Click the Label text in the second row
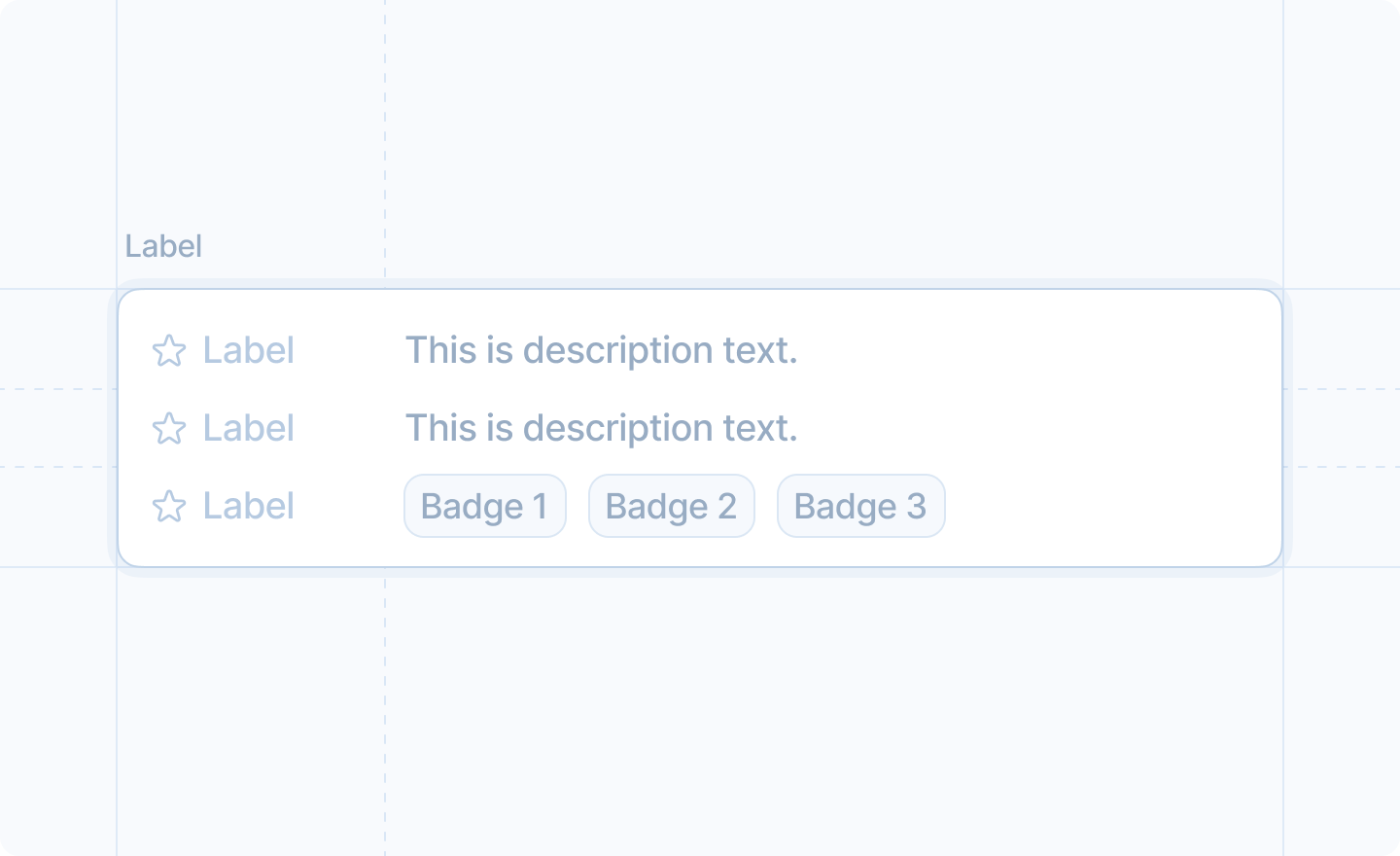 [x=248, y=429]
